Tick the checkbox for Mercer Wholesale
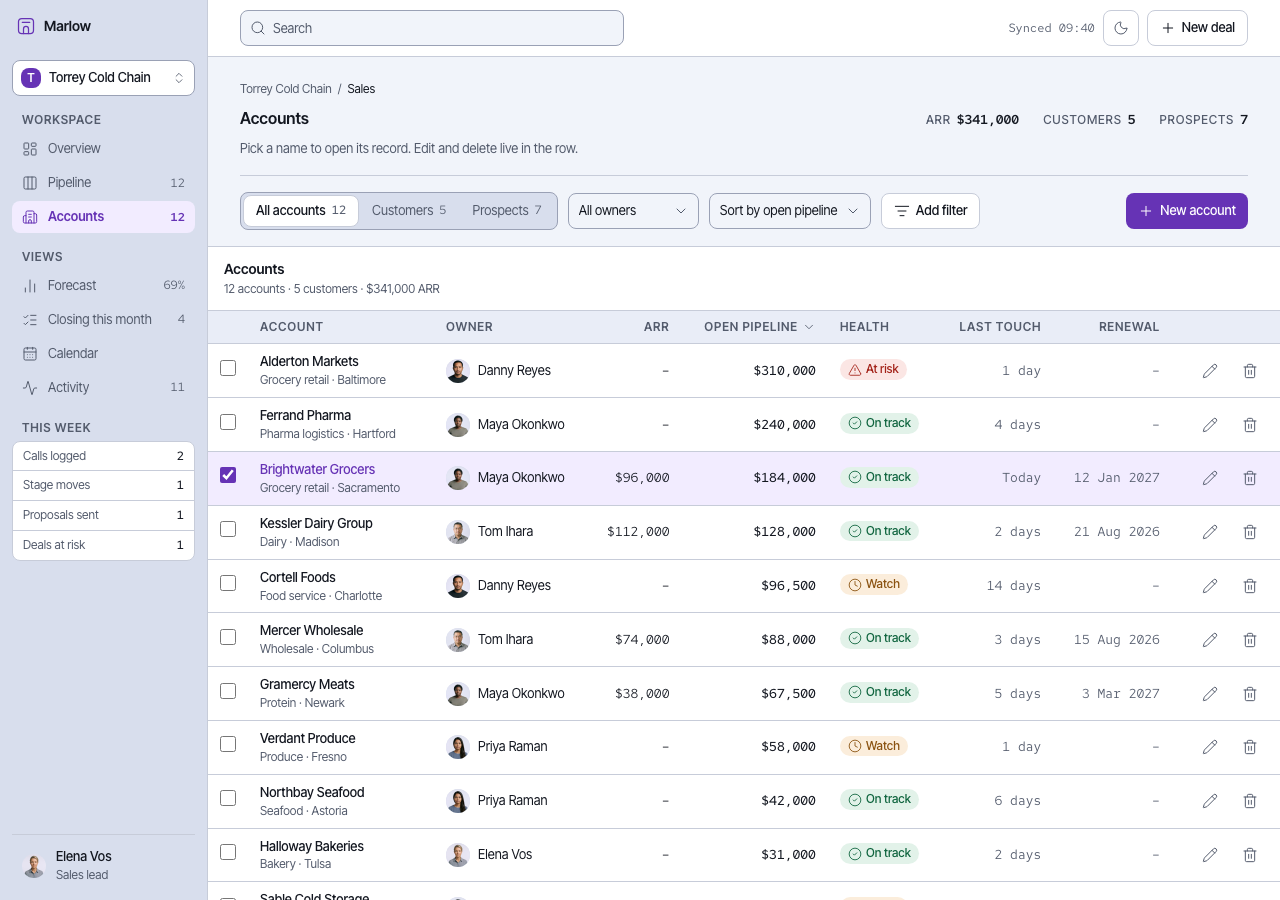 pyautogui.click(x=228, y=637)
